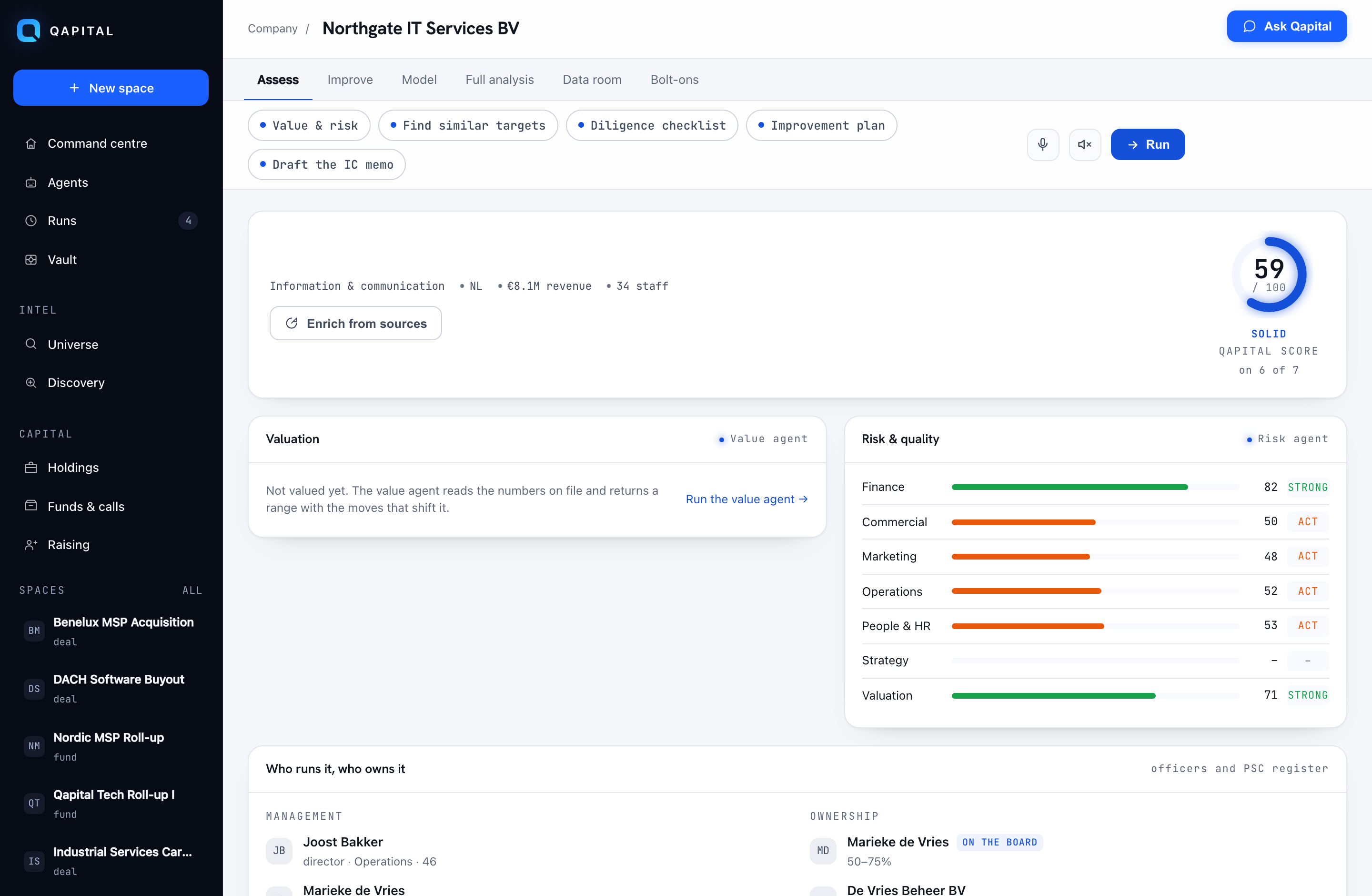
Task: Click the Finance score bar
Action: click(x=1095, y=487)
